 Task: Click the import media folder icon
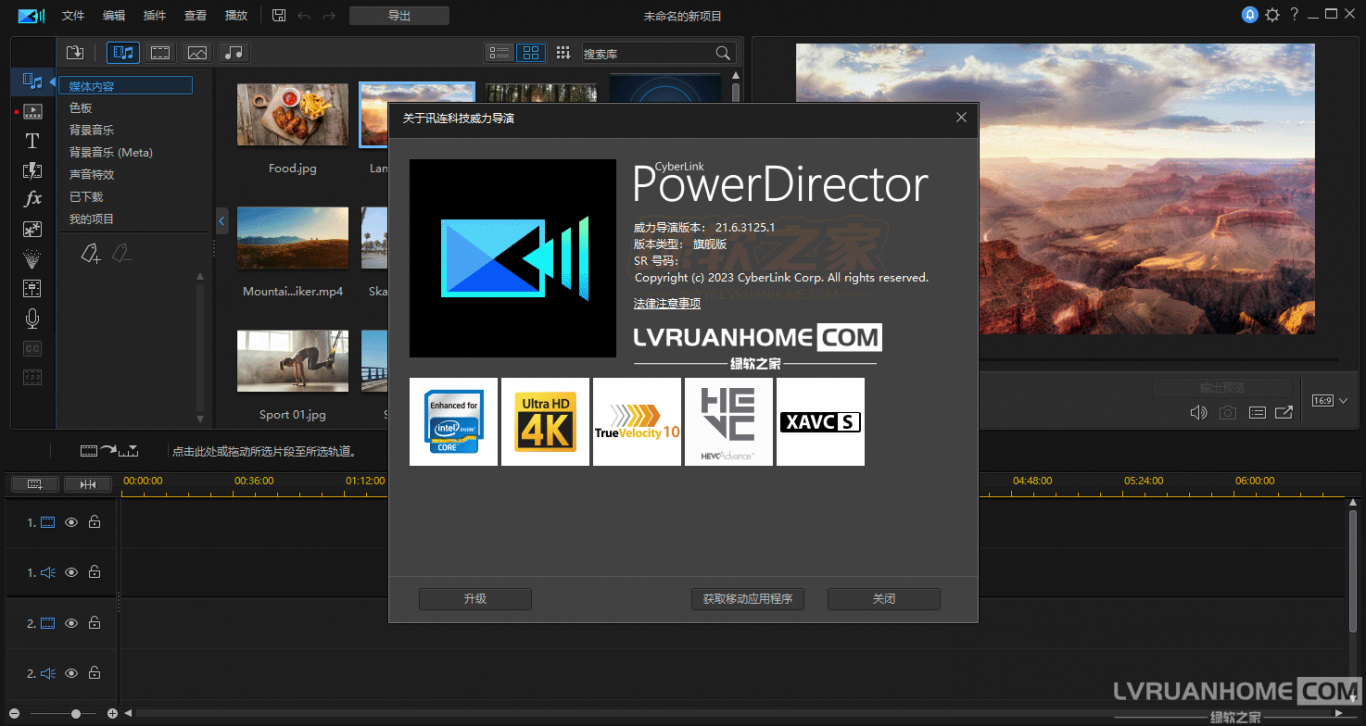(75, 52)
